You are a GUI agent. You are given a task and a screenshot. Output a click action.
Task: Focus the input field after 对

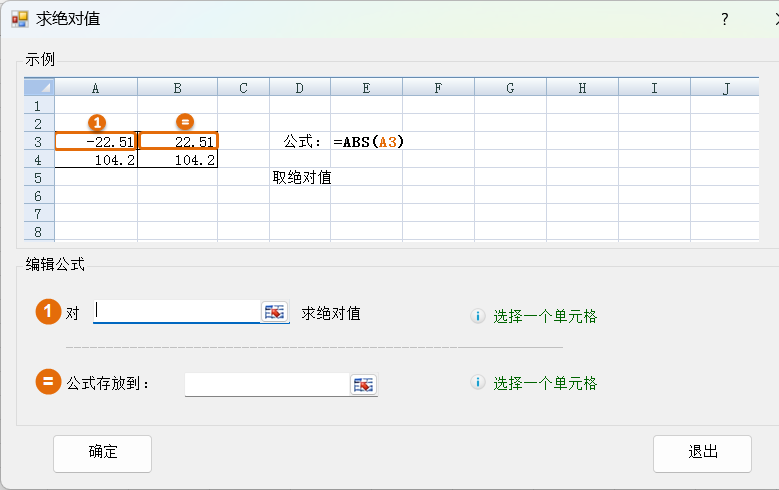point(176,312)
